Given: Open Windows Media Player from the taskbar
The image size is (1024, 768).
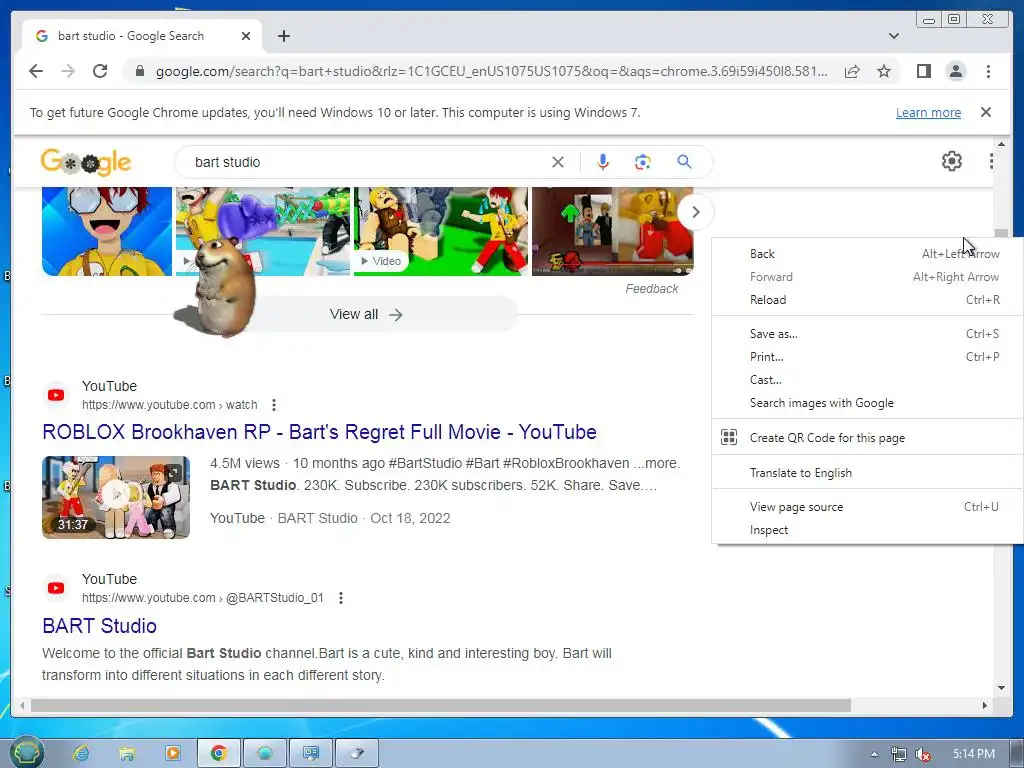Looking at the screenshot, I should (172, 754).
